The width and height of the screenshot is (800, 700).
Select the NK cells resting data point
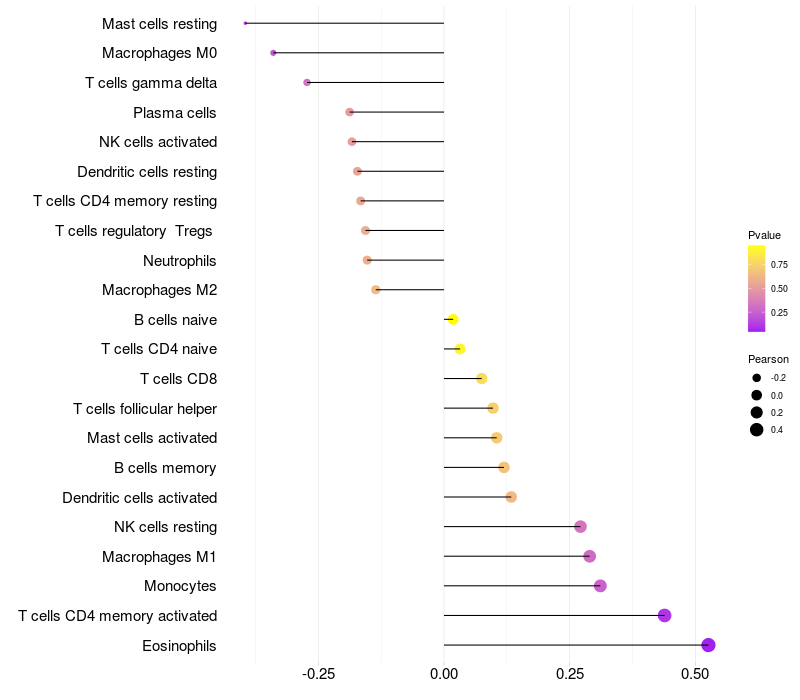(580, 527)
